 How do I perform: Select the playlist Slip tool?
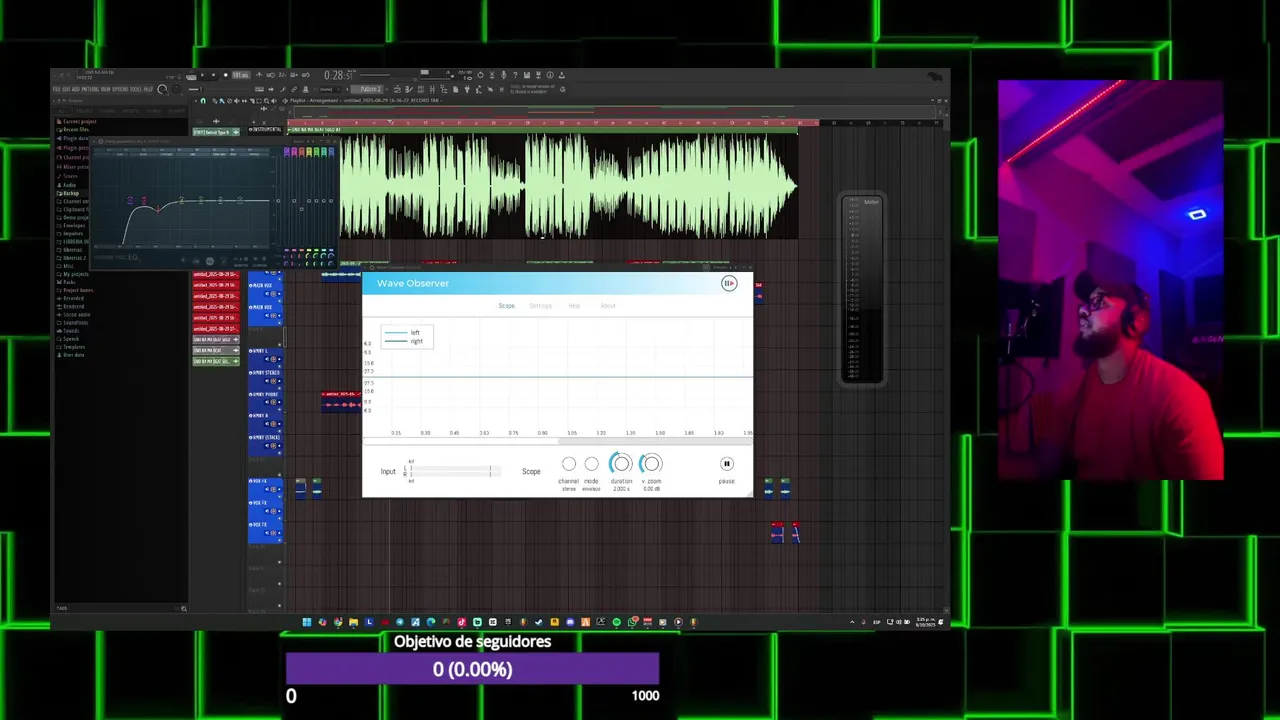click(x=244, y=101)
